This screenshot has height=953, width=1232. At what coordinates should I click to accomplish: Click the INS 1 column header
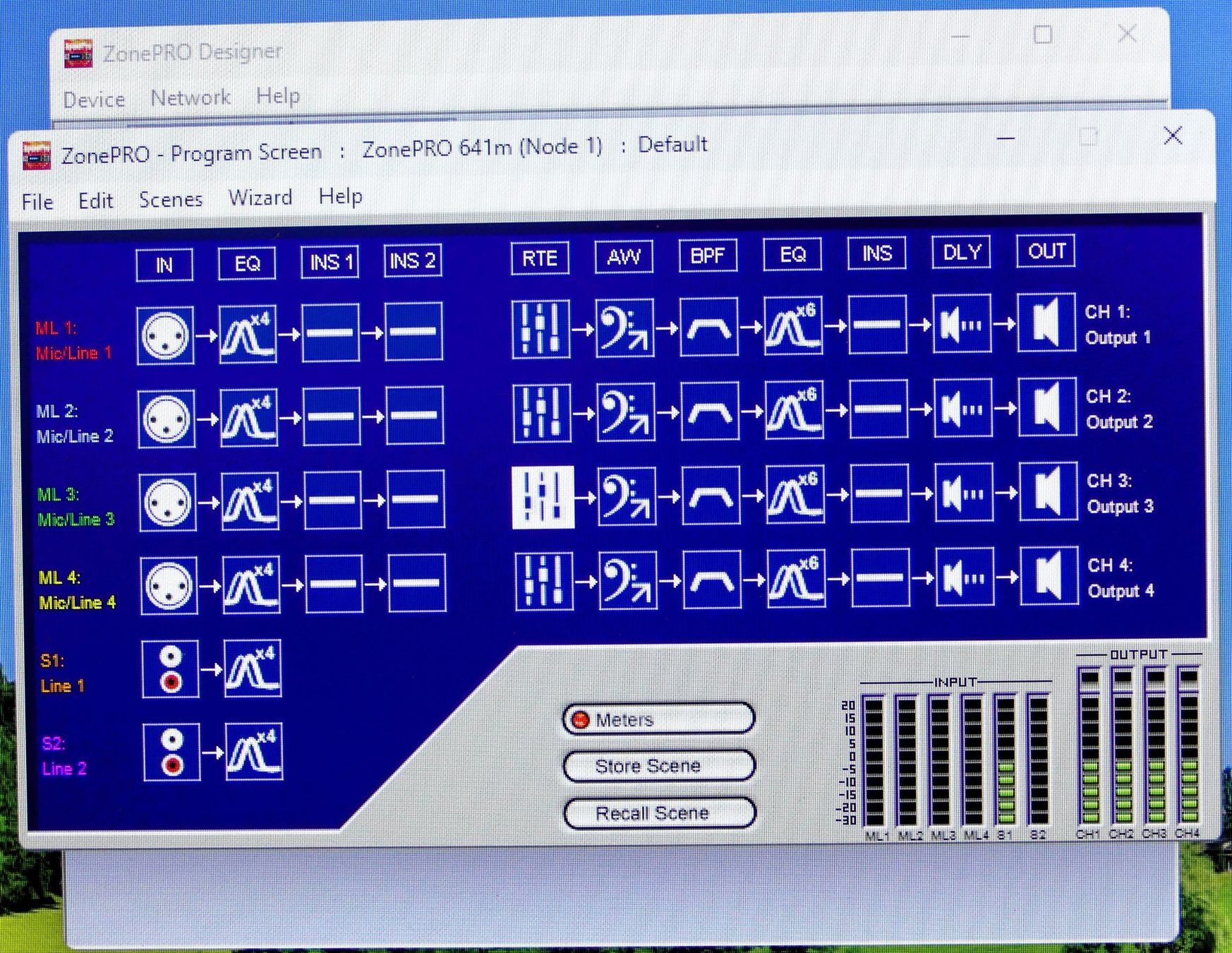(330, 262)
